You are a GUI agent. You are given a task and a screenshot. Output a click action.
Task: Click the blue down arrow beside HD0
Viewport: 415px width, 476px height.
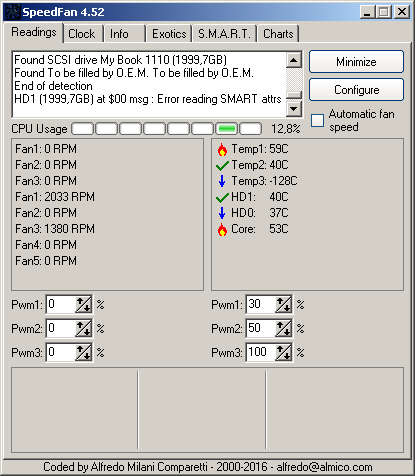[x=222, y=213]
